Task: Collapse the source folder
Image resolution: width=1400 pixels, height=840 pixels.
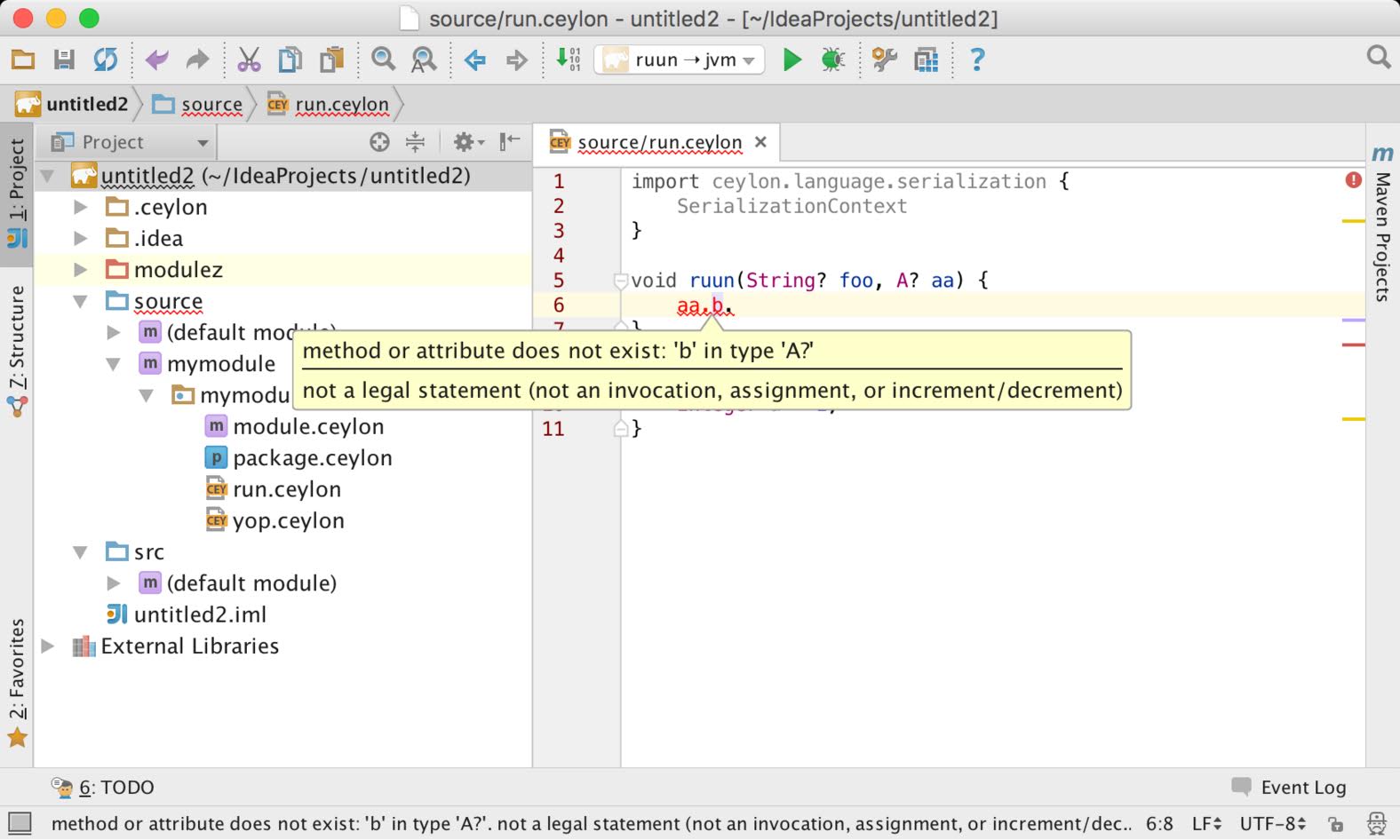Action: [81, 302]
